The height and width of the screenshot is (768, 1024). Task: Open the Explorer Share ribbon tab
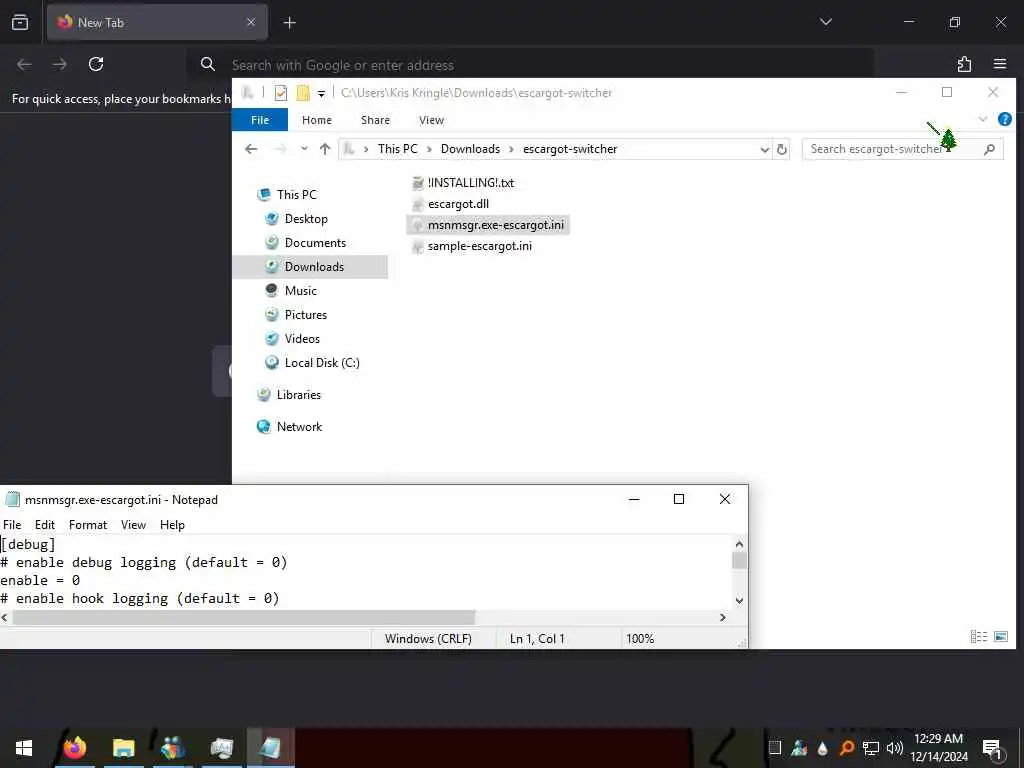375,120
